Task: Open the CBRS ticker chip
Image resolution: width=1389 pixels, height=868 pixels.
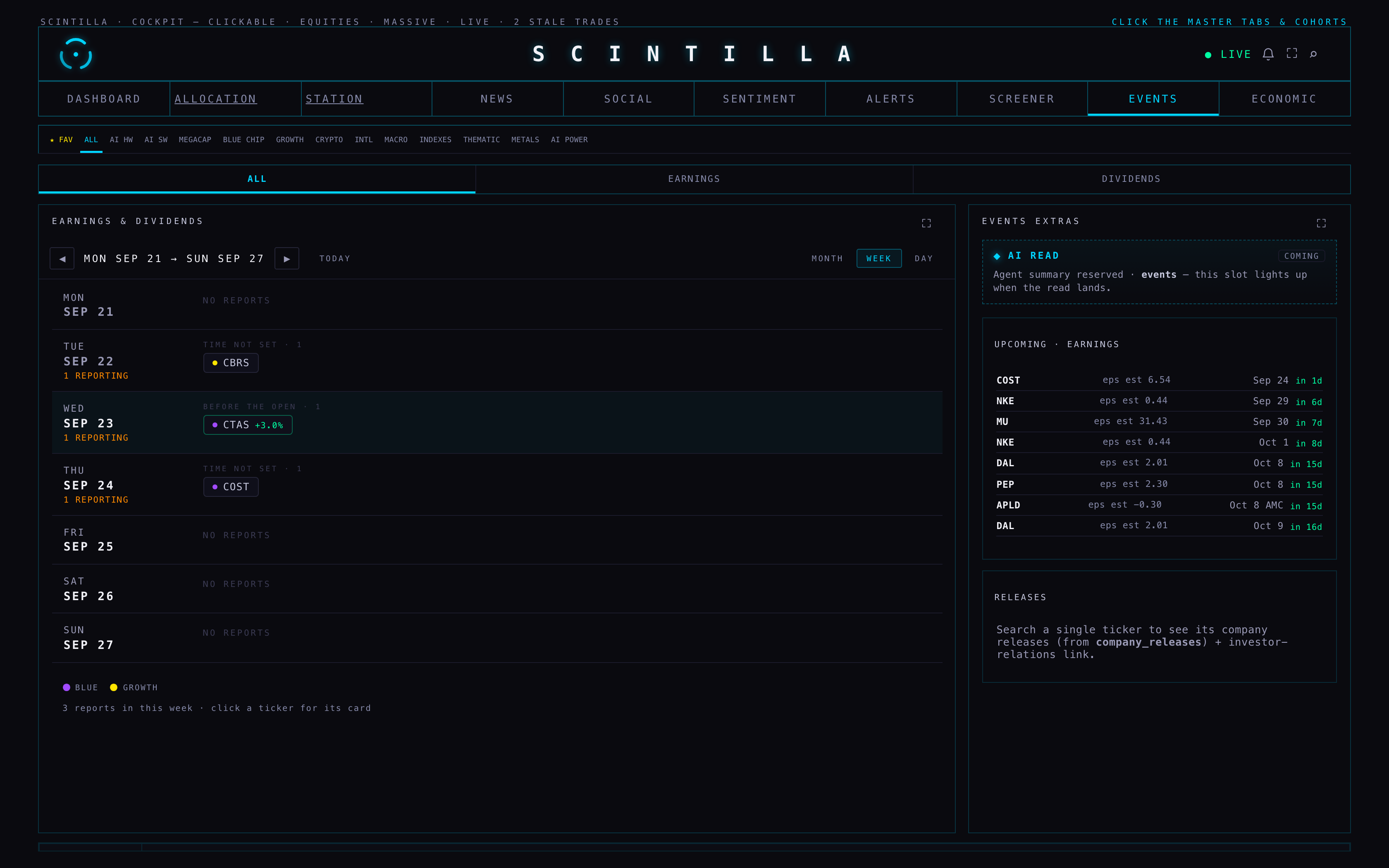Action: pos(231,363)
